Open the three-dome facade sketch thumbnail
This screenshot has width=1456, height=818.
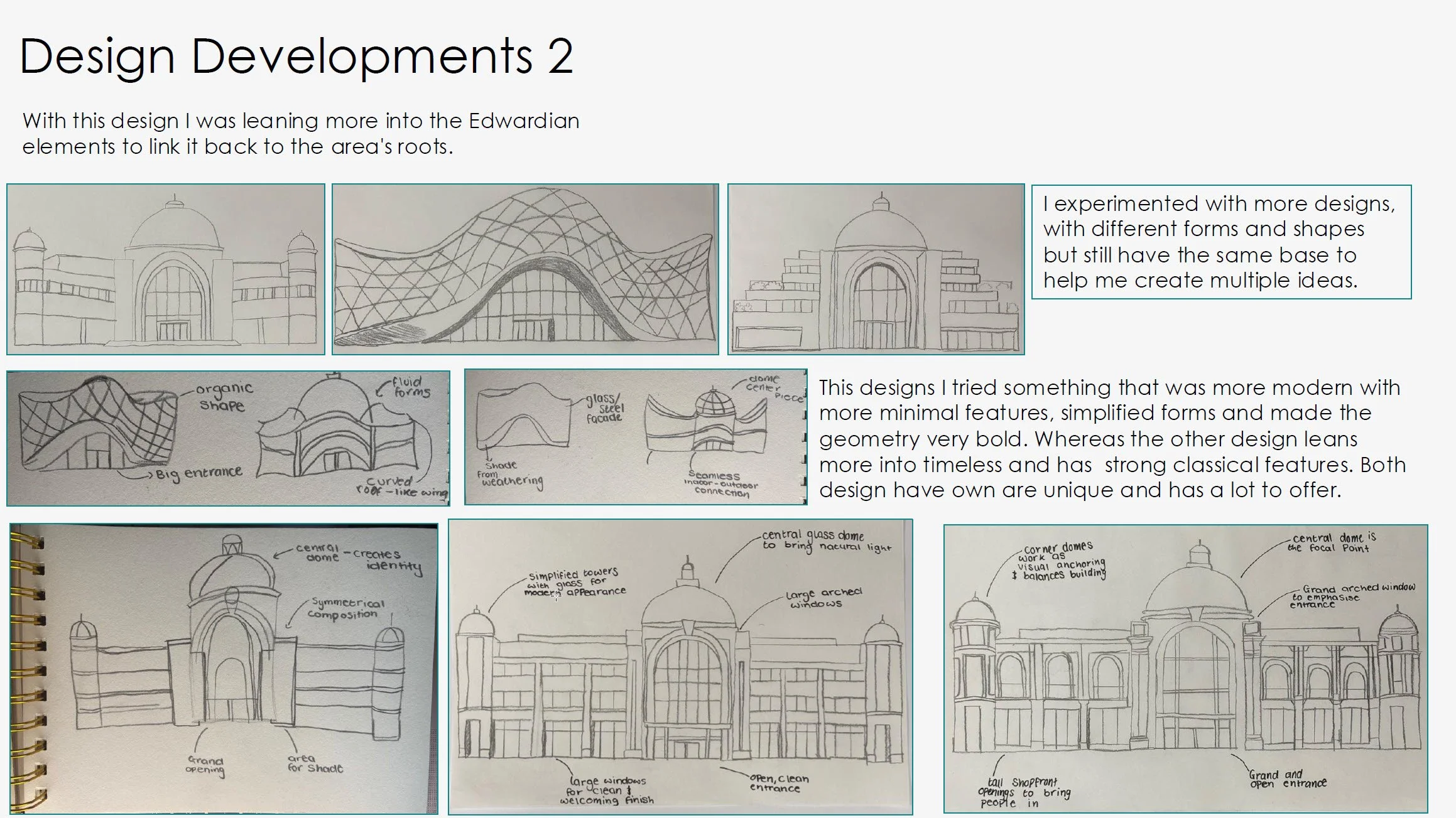[166, 269]
